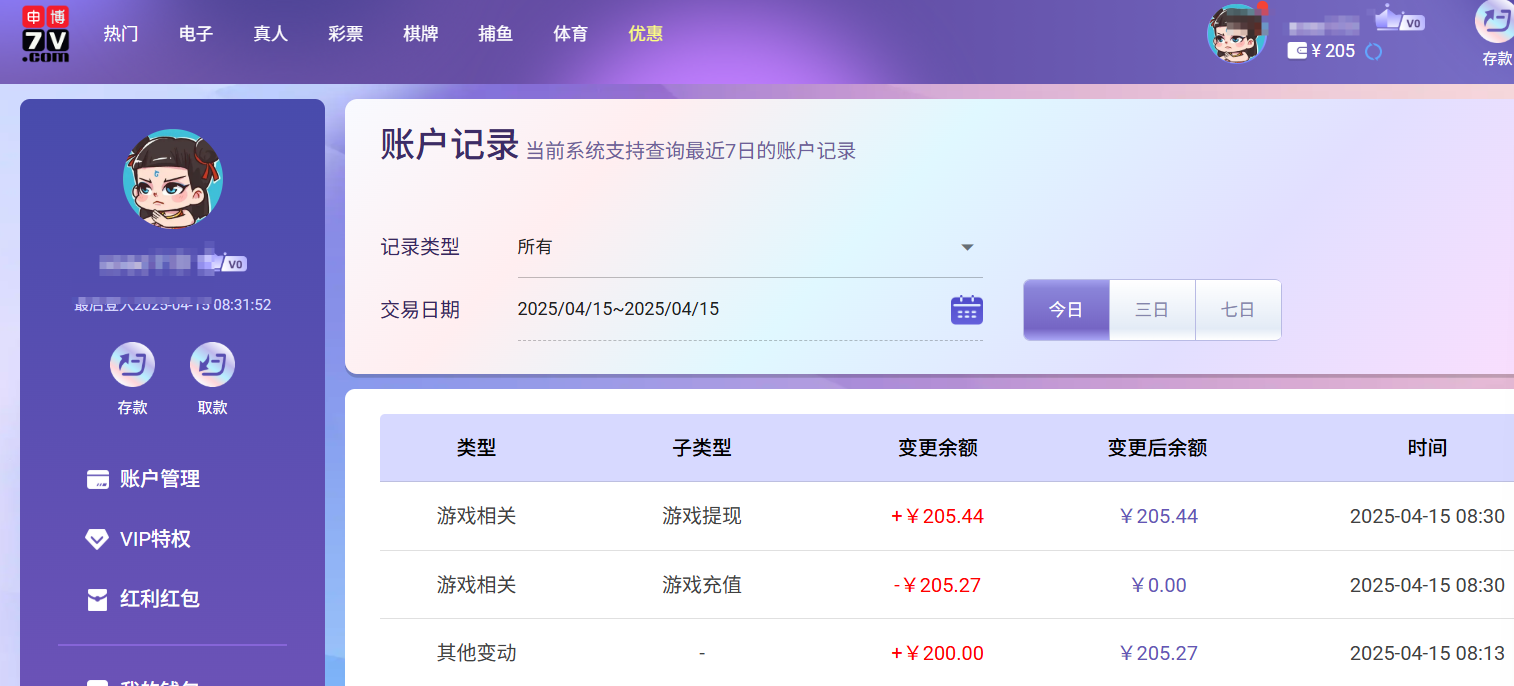
Task: Click the sidebar deposit (存款) icon
Action: click(132, 365)
